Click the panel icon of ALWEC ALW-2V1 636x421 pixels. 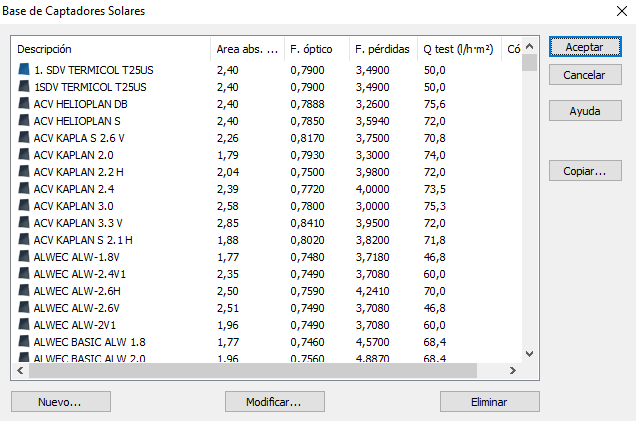(24, 325)
